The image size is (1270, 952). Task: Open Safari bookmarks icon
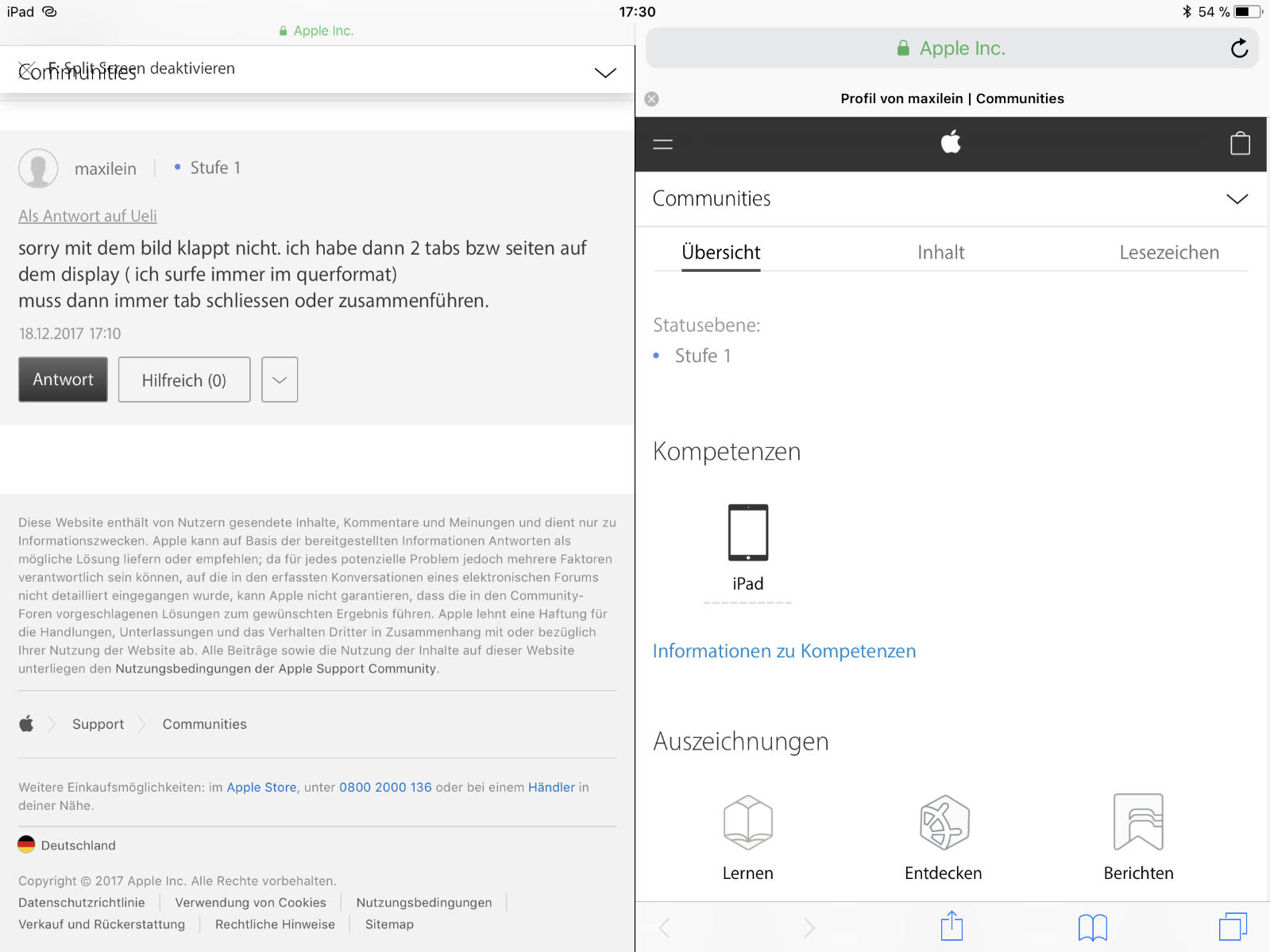pyautogui.click(x=1093, y=927)
